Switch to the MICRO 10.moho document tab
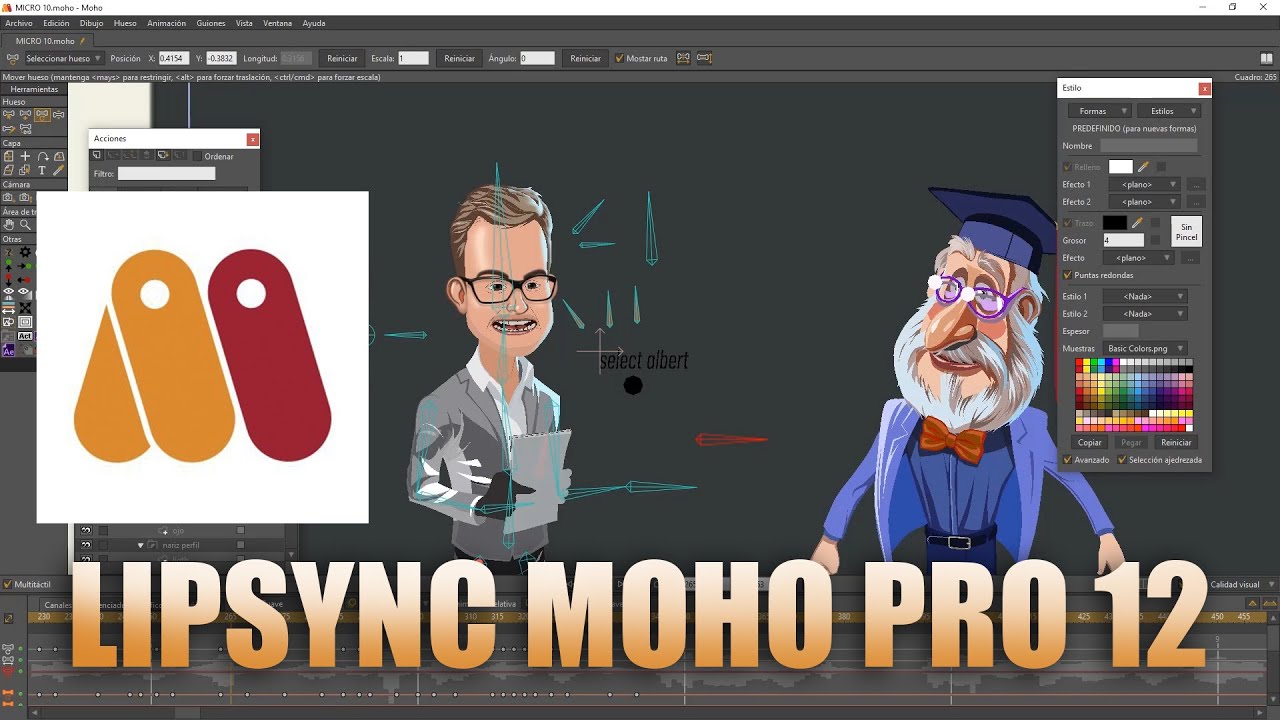 [x=45, y=41]
